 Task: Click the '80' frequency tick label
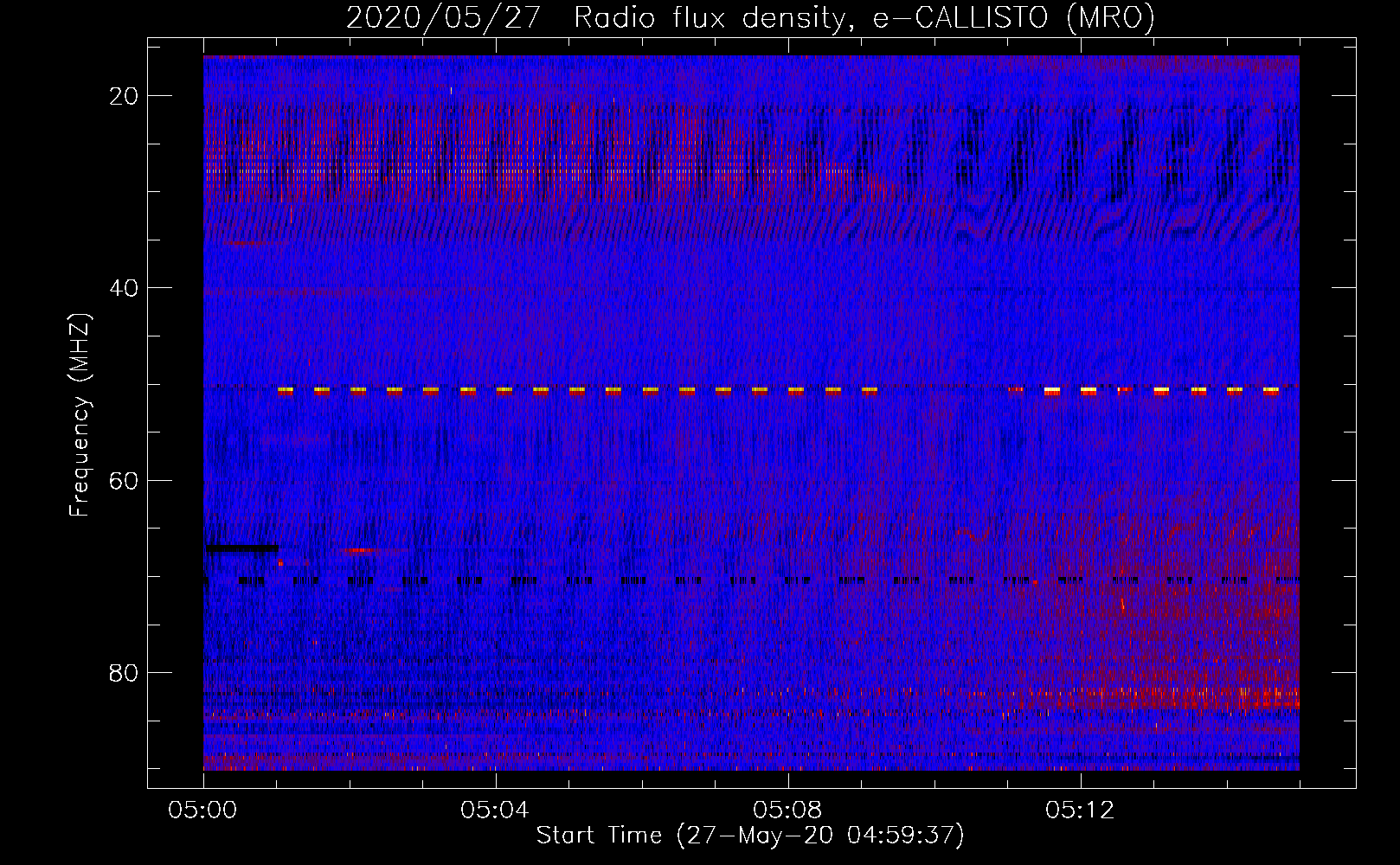click(x=125, y=673)
